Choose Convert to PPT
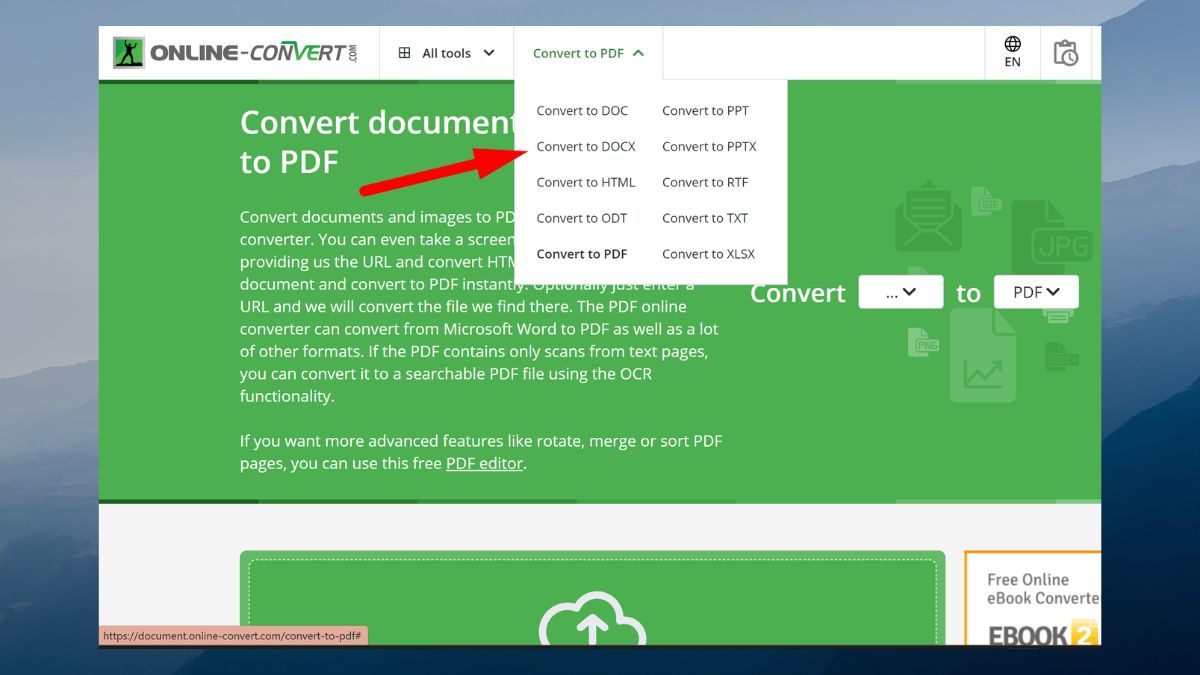This screenshot has height=675, width=1200. (705, 111)
